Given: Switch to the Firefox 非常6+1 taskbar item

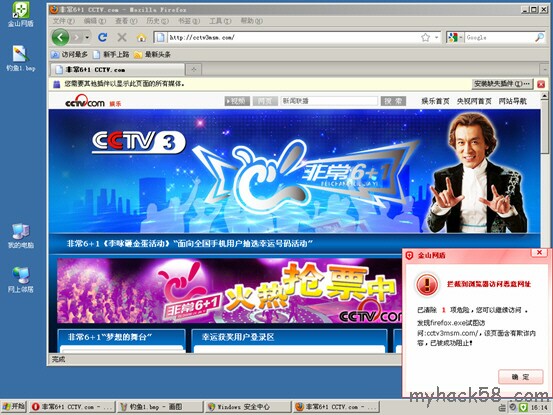Looking at the screenshot, I should 336,407.
